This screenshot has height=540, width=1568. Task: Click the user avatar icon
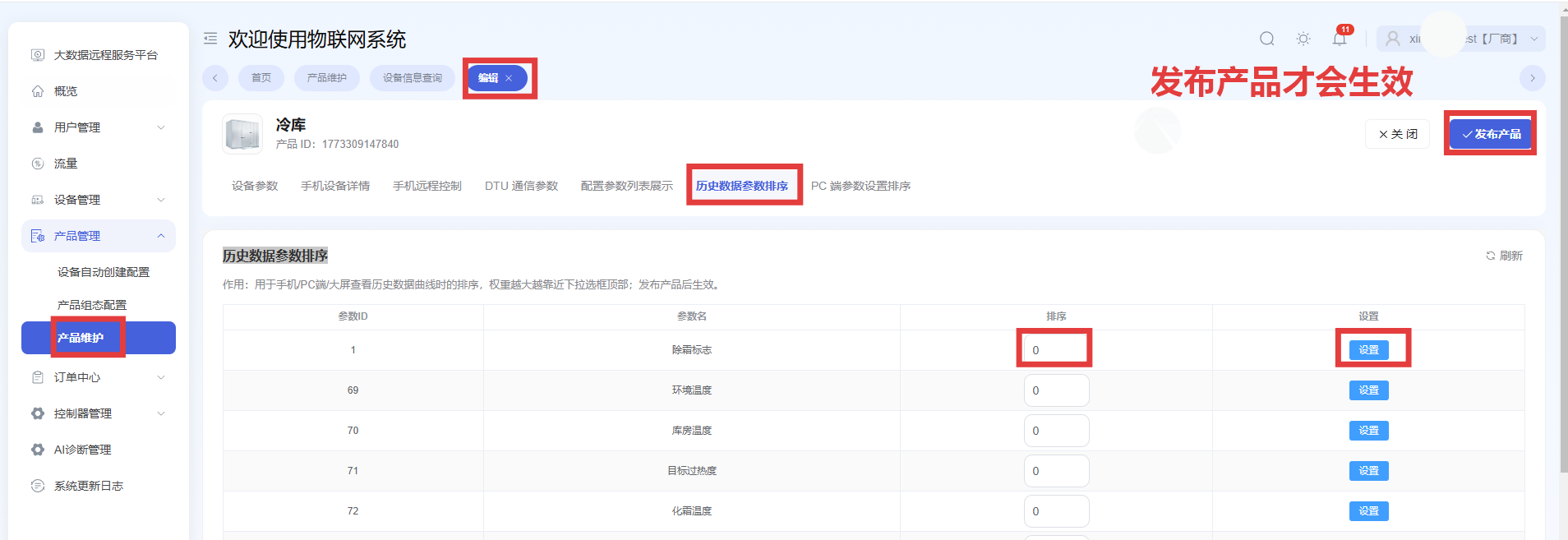coord(1393,39)
